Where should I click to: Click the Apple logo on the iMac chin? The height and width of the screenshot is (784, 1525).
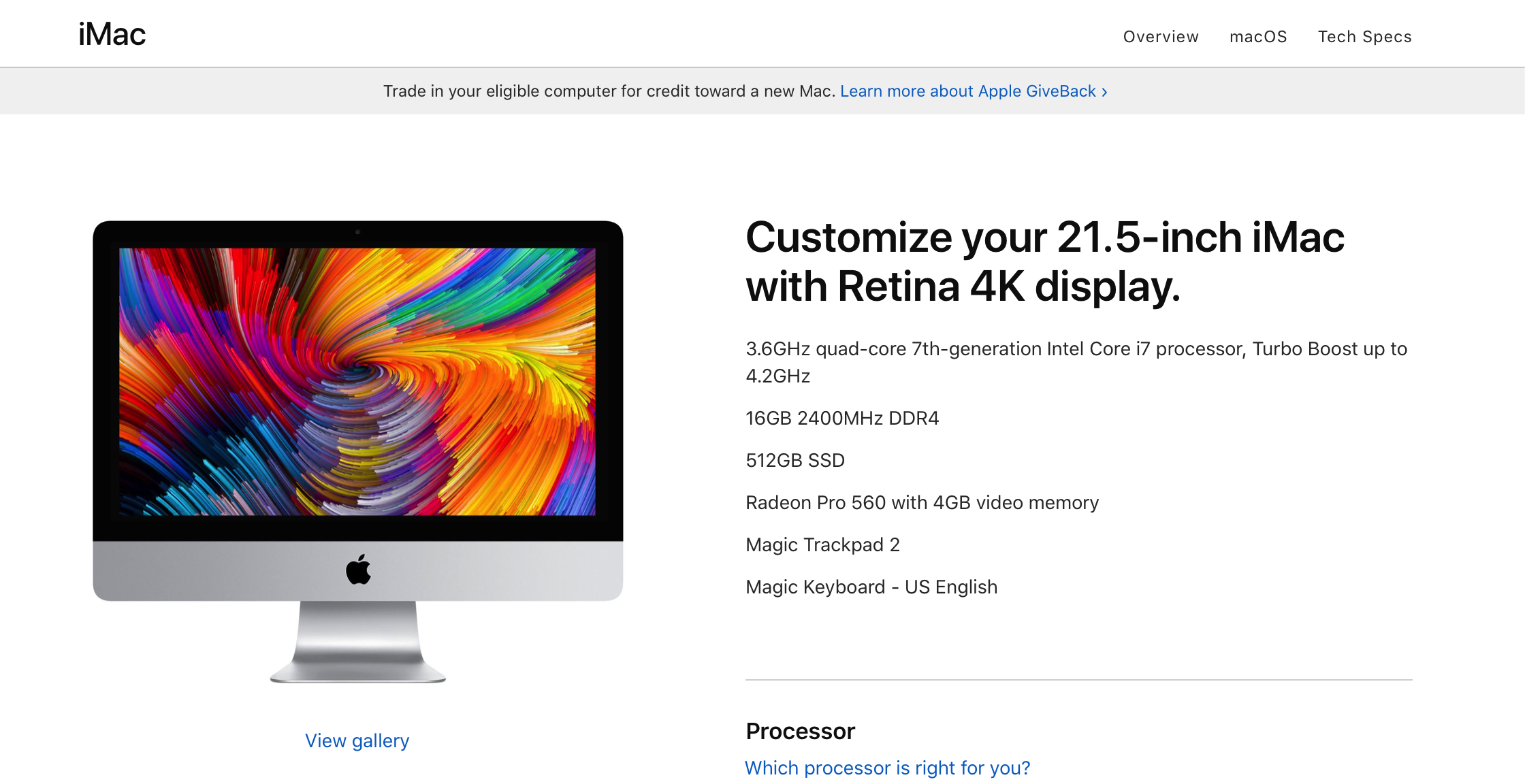358,570
